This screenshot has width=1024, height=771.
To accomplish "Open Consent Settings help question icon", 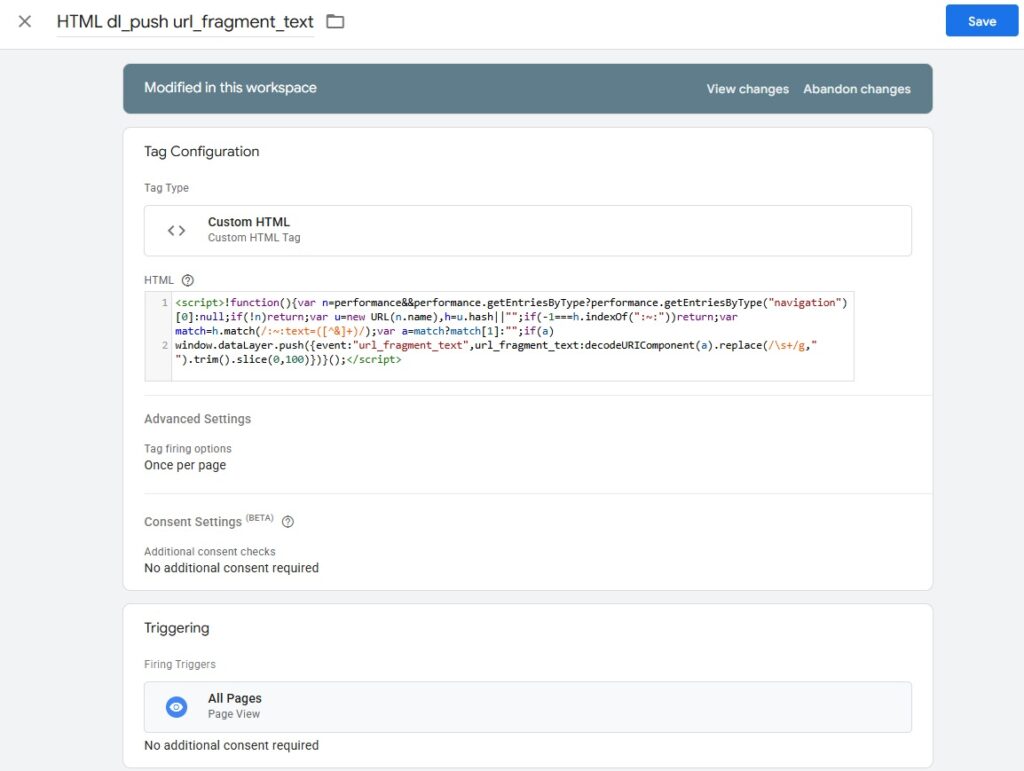I will tap(288, 522).
